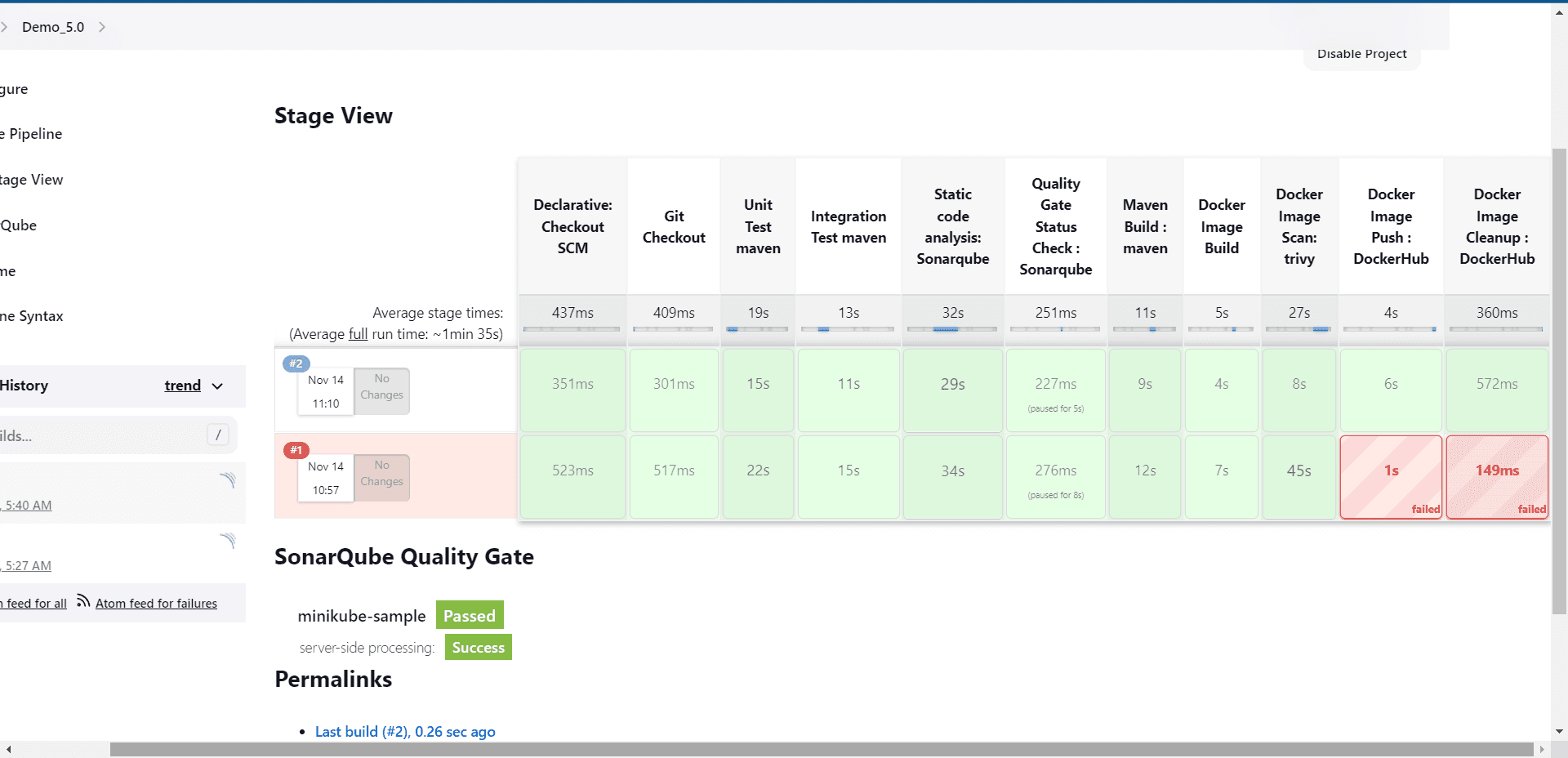This screenshot has height=758, width=1568.
Task: Expand the build history trend chevron
Action: pyautogui.click(x=217, y=386)
